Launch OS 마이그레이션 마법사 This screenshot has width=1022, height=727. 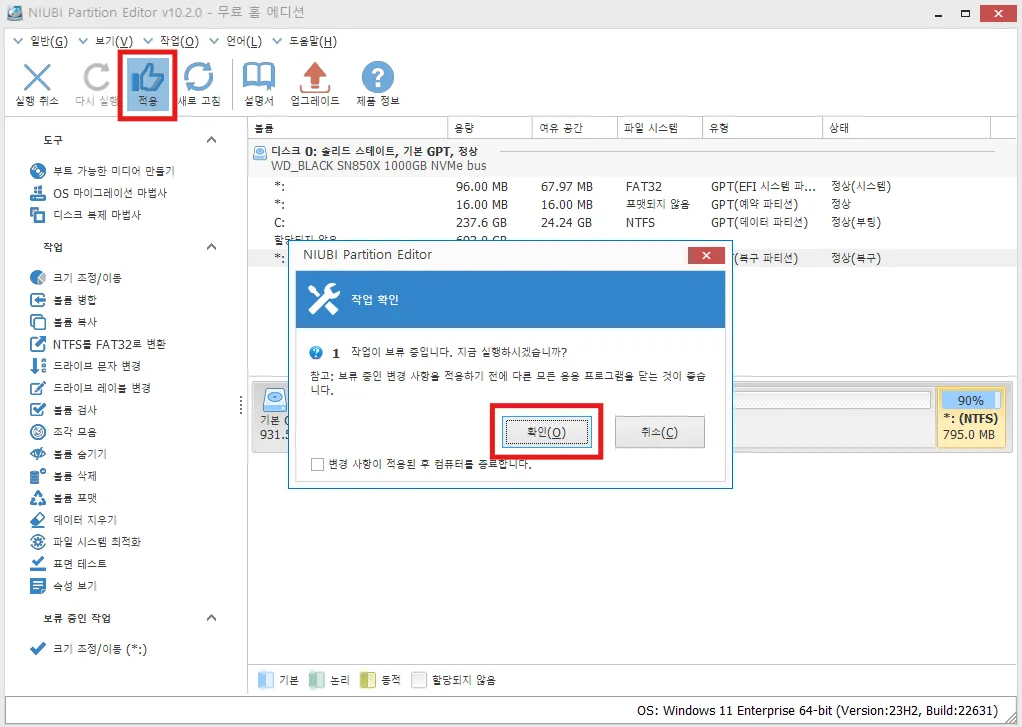[98, 193]
